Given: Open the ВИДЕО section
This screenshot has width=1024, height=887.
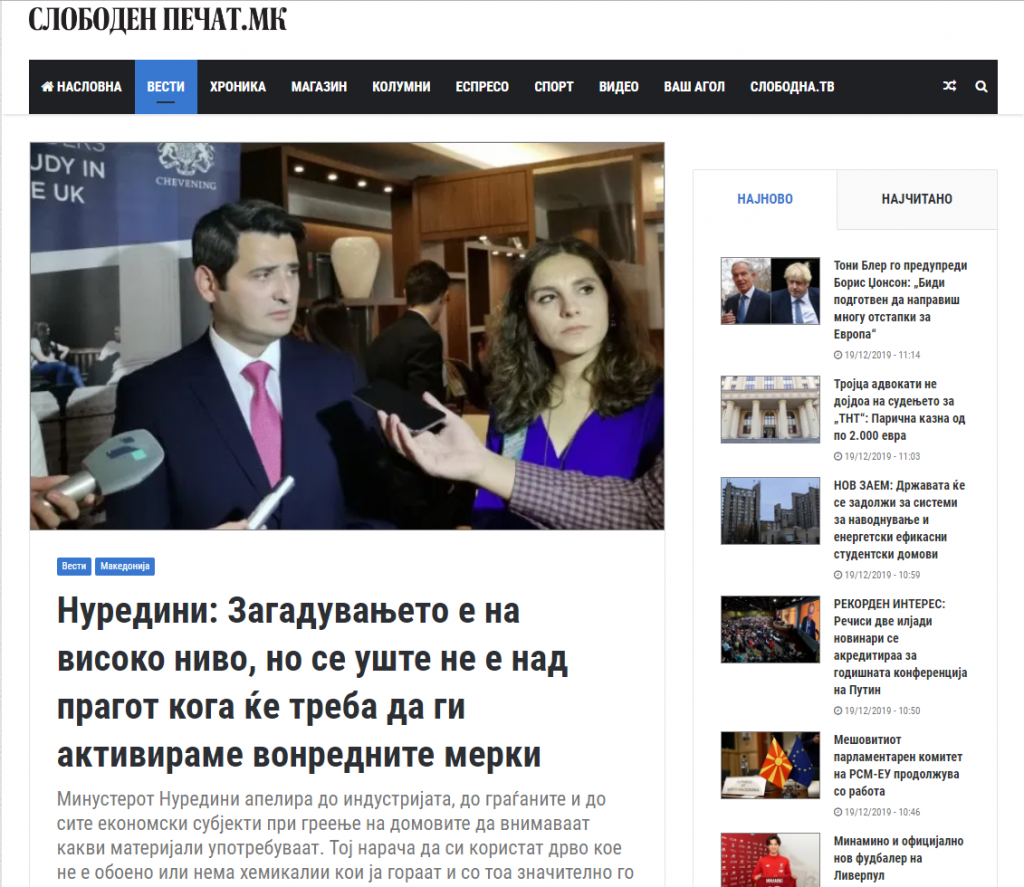Looking at the screenshot, I should pos(619,87).
